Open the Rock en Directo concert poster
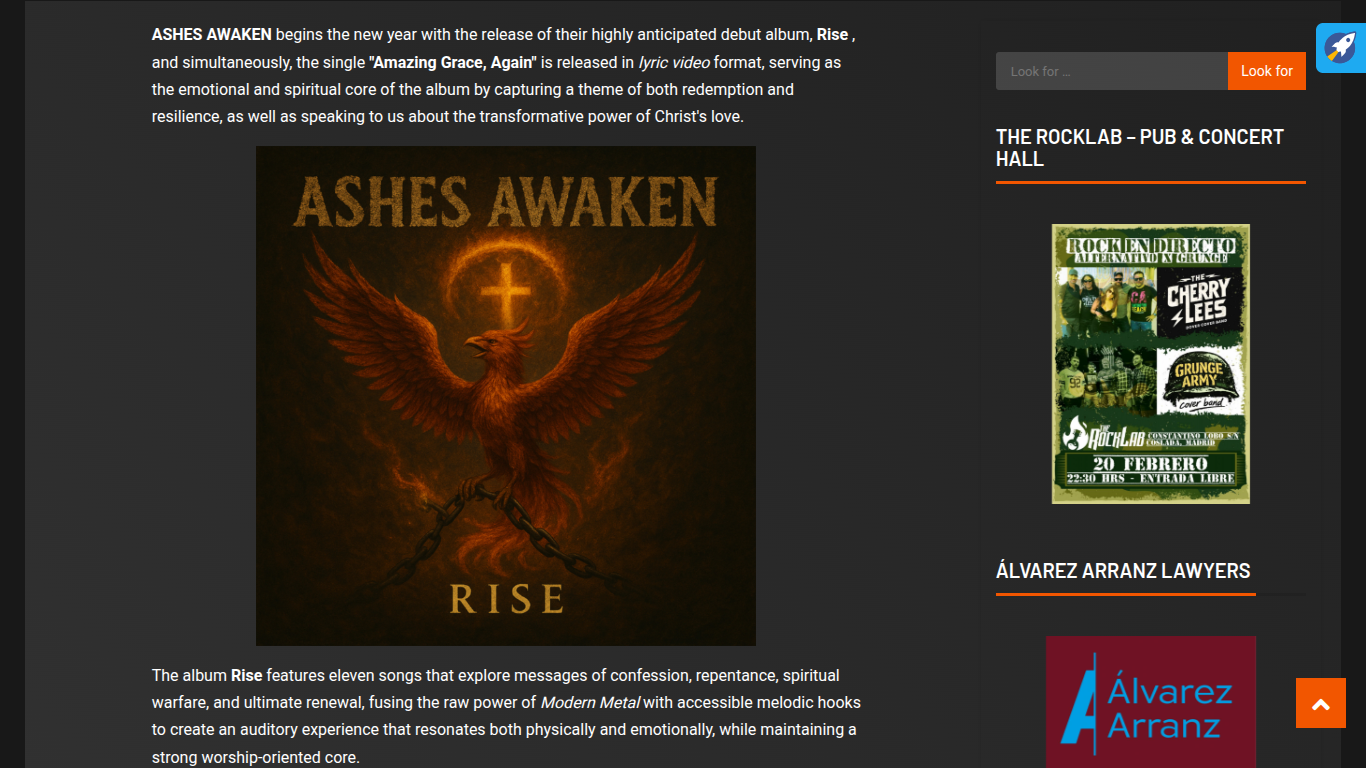The height and width of the screenshot is (768, 1366). pyautogui.click(x=1151, y=364)
